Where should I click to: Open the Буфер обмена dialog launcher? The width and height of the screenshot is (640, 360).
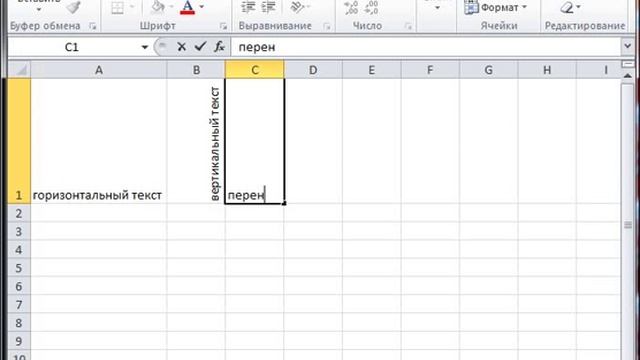coord(93,26)
